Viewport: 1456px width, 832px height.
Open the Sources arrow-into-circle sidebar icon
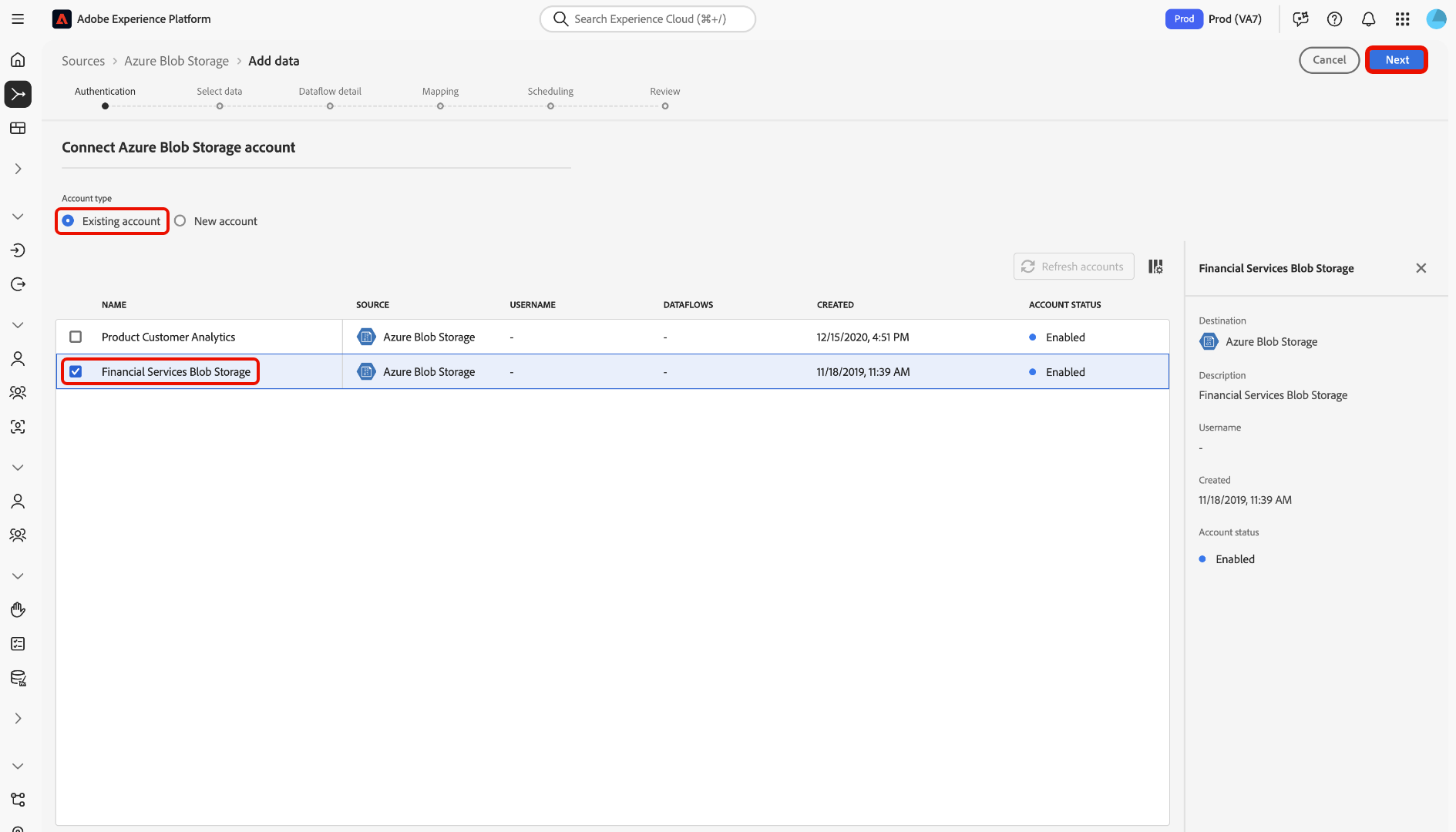click(x=18, y=250)
